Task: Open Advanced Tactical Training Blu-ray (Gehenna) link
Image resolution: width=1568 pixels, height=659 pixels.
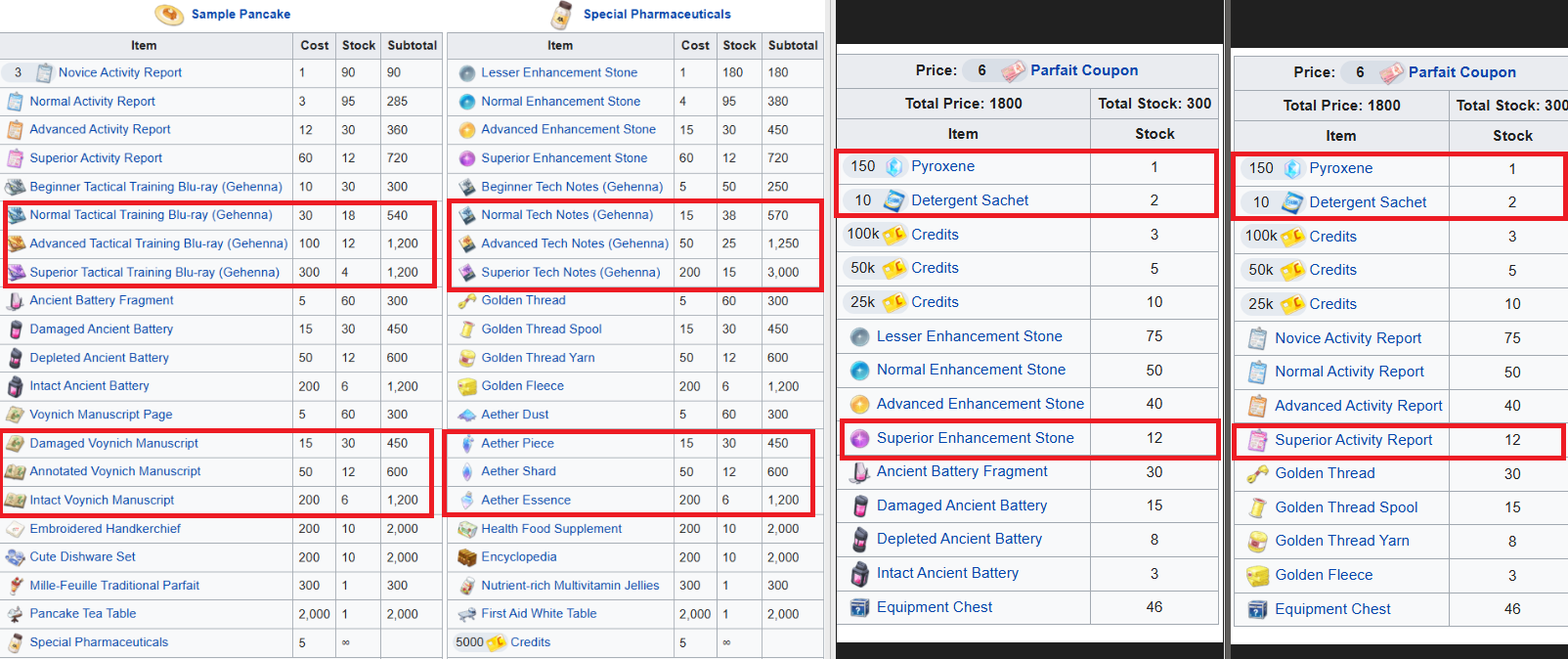Action: [x=158, y=243]
